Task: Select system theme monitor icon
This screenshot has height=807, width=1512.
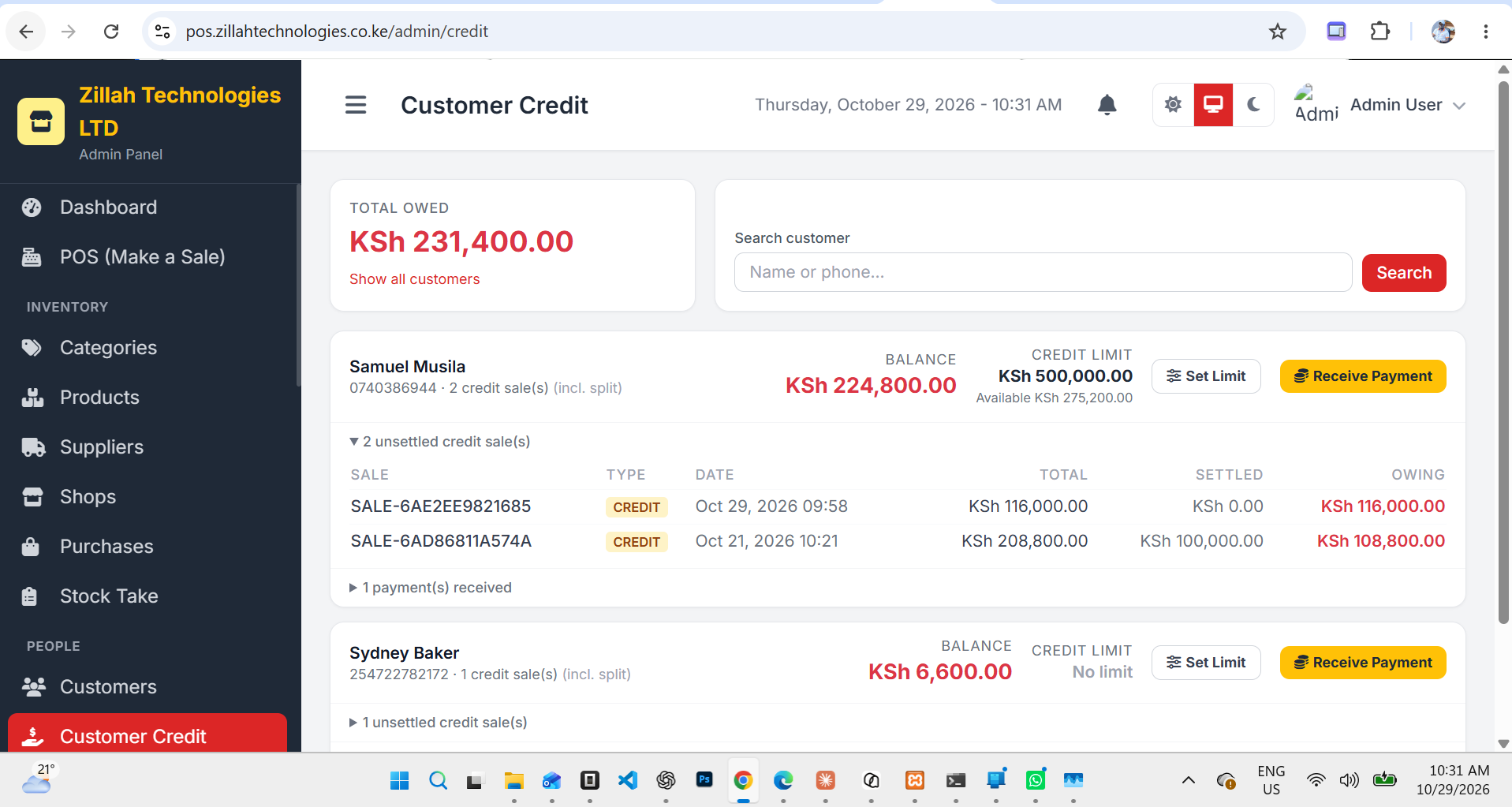Action: point(1213,105)
